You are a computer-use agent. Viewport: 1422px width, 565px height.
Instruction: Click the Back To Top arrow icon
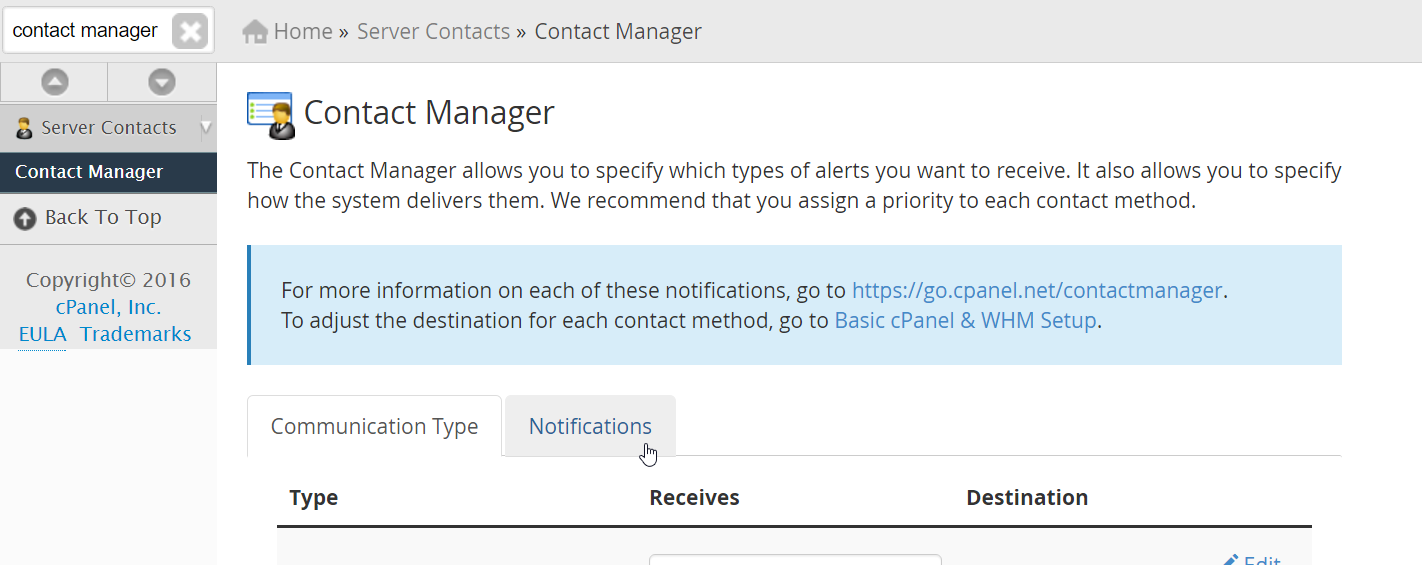[25, 219]
